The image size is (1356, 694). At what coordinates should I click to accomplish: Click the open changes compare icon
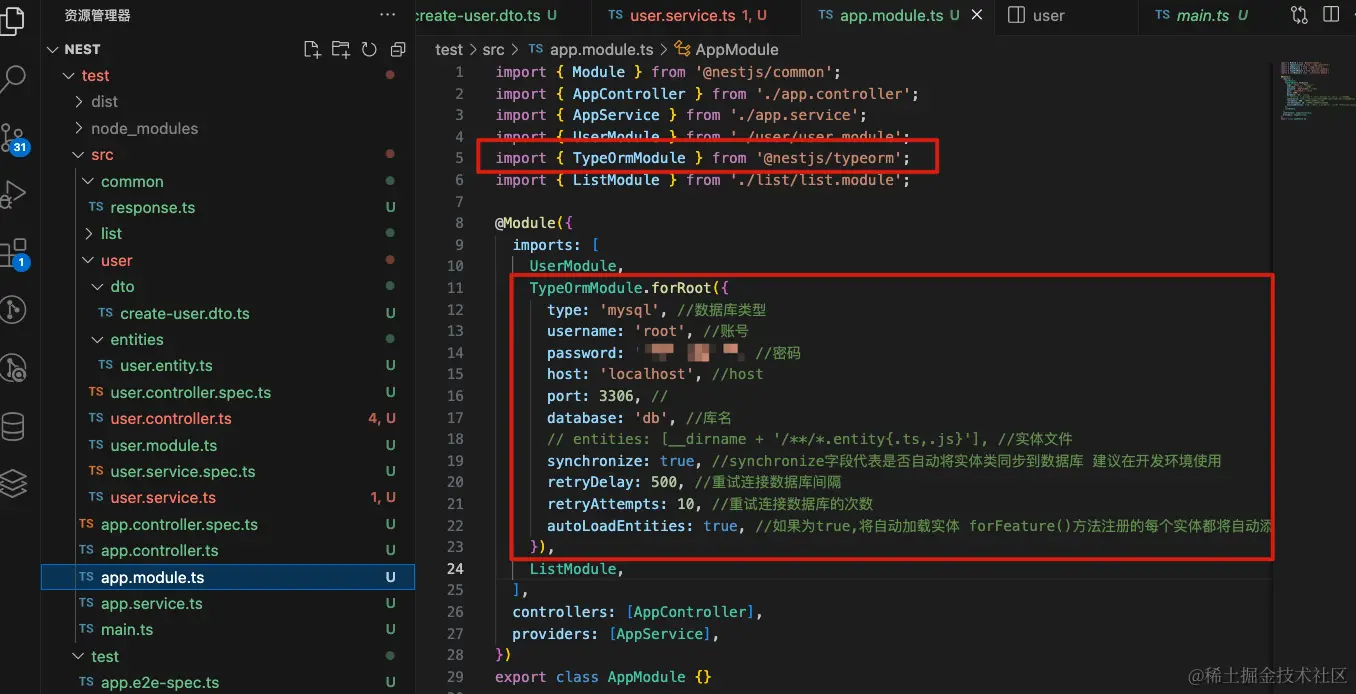click(x=1299, y=15)
